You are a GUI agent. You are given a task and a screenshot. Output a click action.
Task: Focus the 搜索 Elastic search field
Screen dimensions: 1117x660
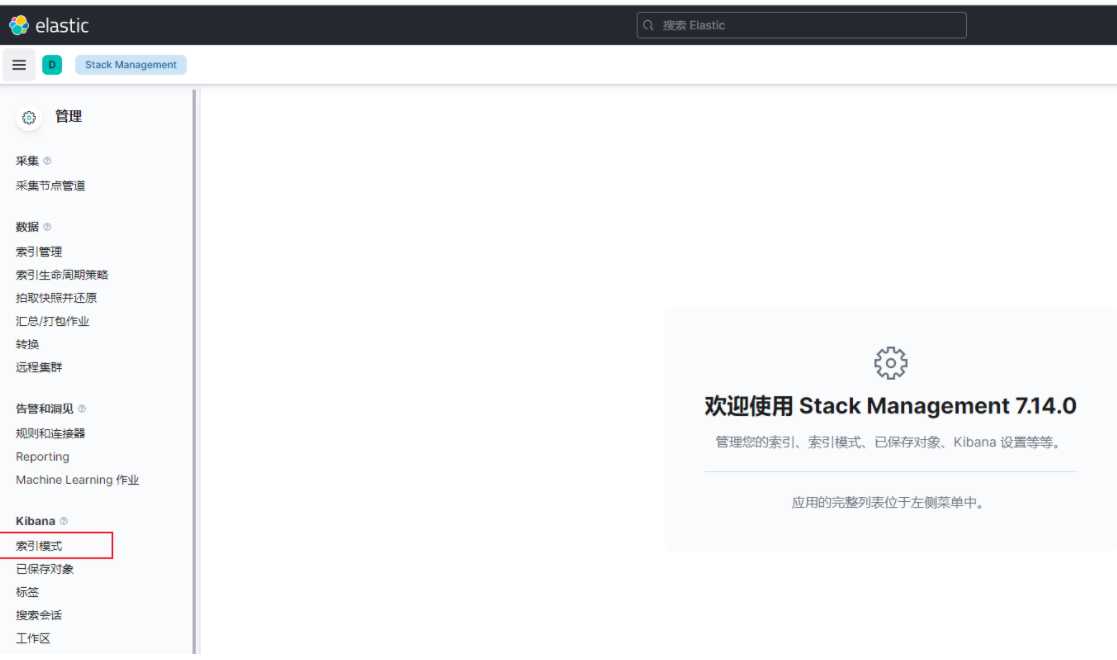pos(801,25)
